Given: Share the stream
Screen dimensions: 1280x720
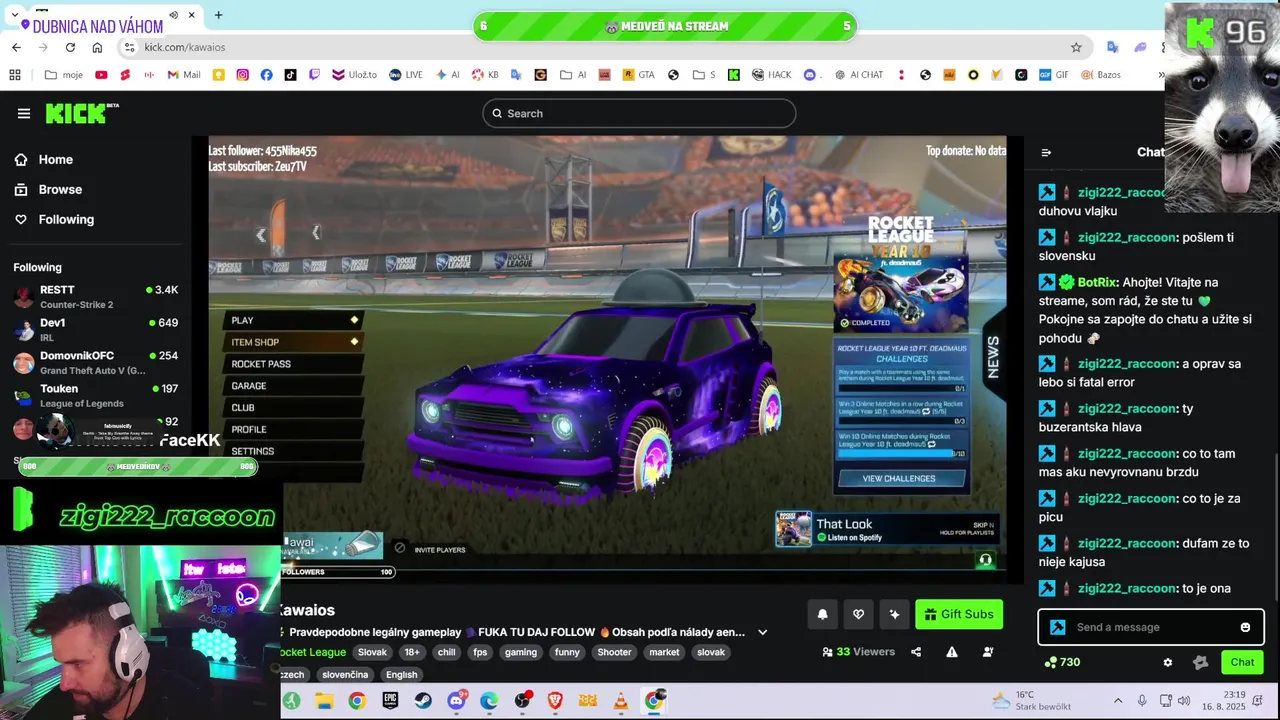Looking at the screenshot, I should coord(916,652).
